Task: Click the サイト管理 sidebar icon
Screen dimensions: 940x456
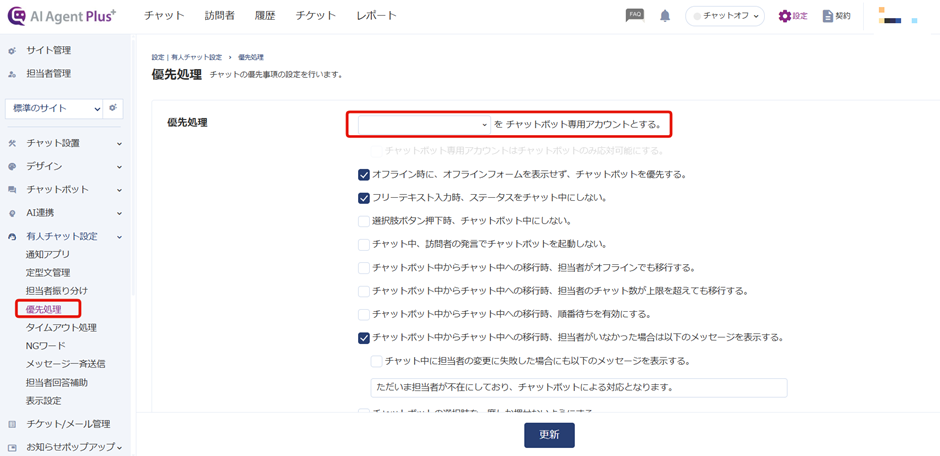Action: (x=12, y=51)
